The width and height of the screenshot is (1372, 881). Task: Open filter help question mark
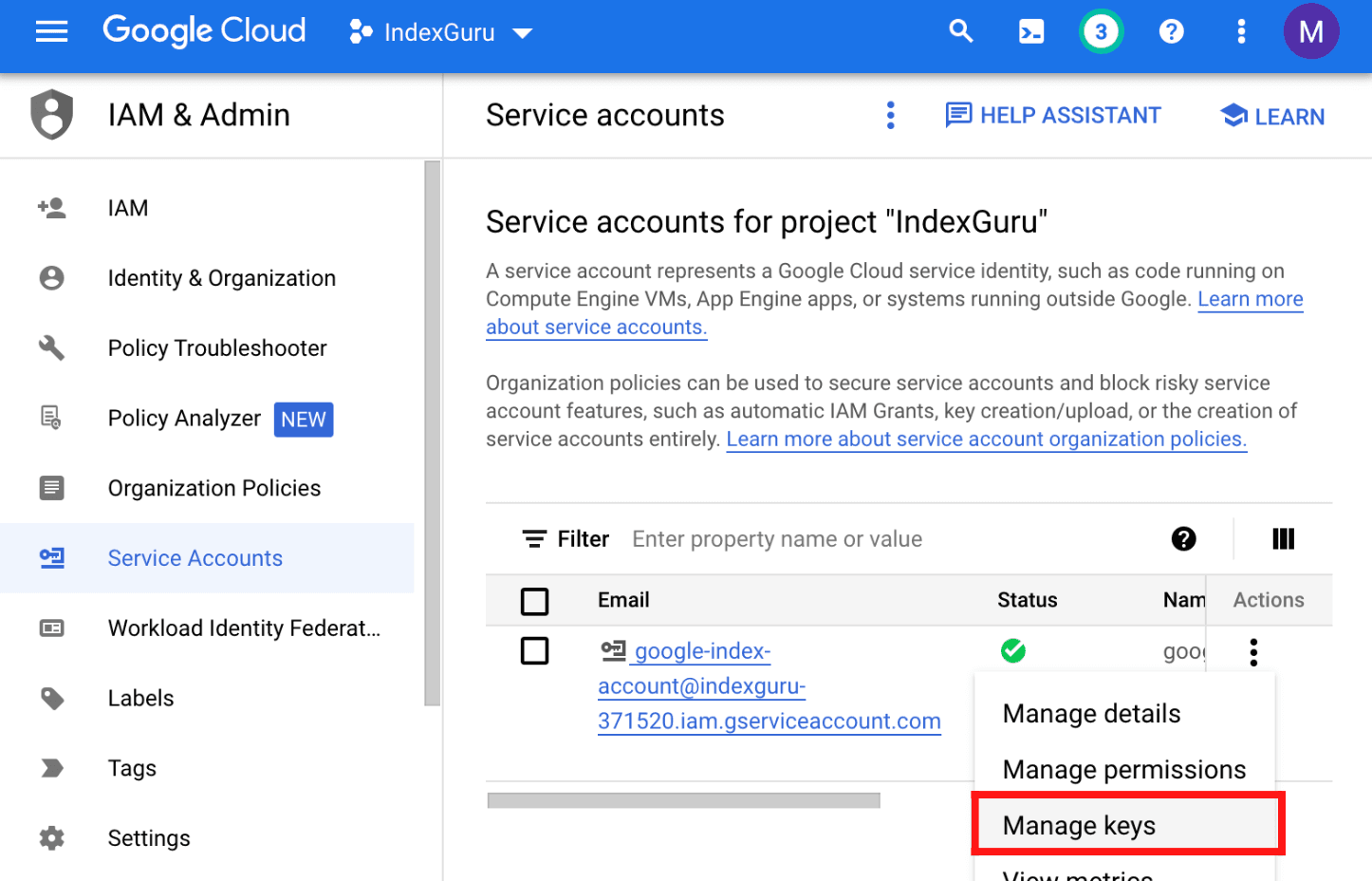pos(1183,539)
